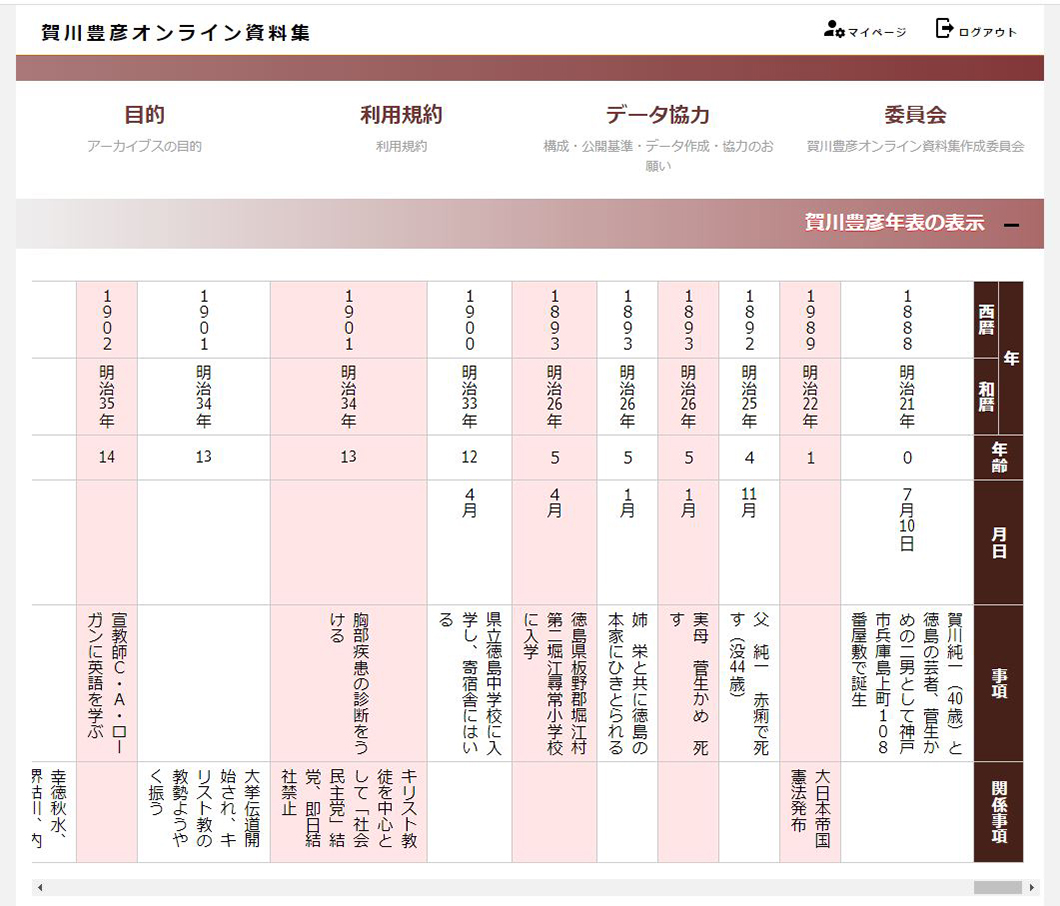Click the horizontal scrollbar thumb
The width and height of the screenshot is (1060, 906).
pyautogui.click(x=997, y=887)
